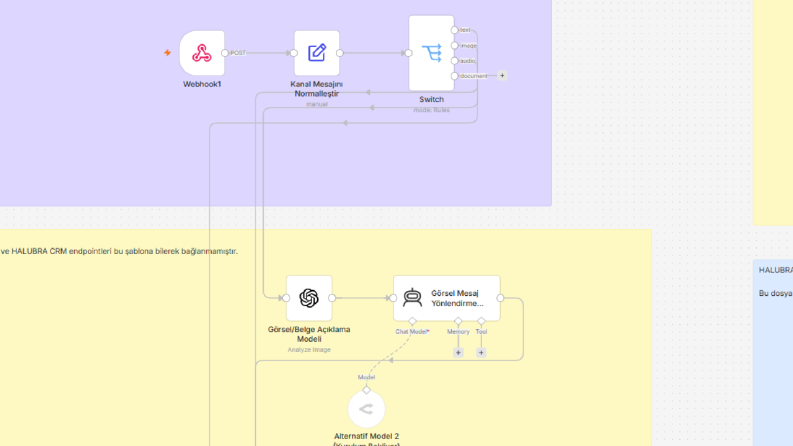
Task: Click the 'Chat Model' label
Action: 412,332
